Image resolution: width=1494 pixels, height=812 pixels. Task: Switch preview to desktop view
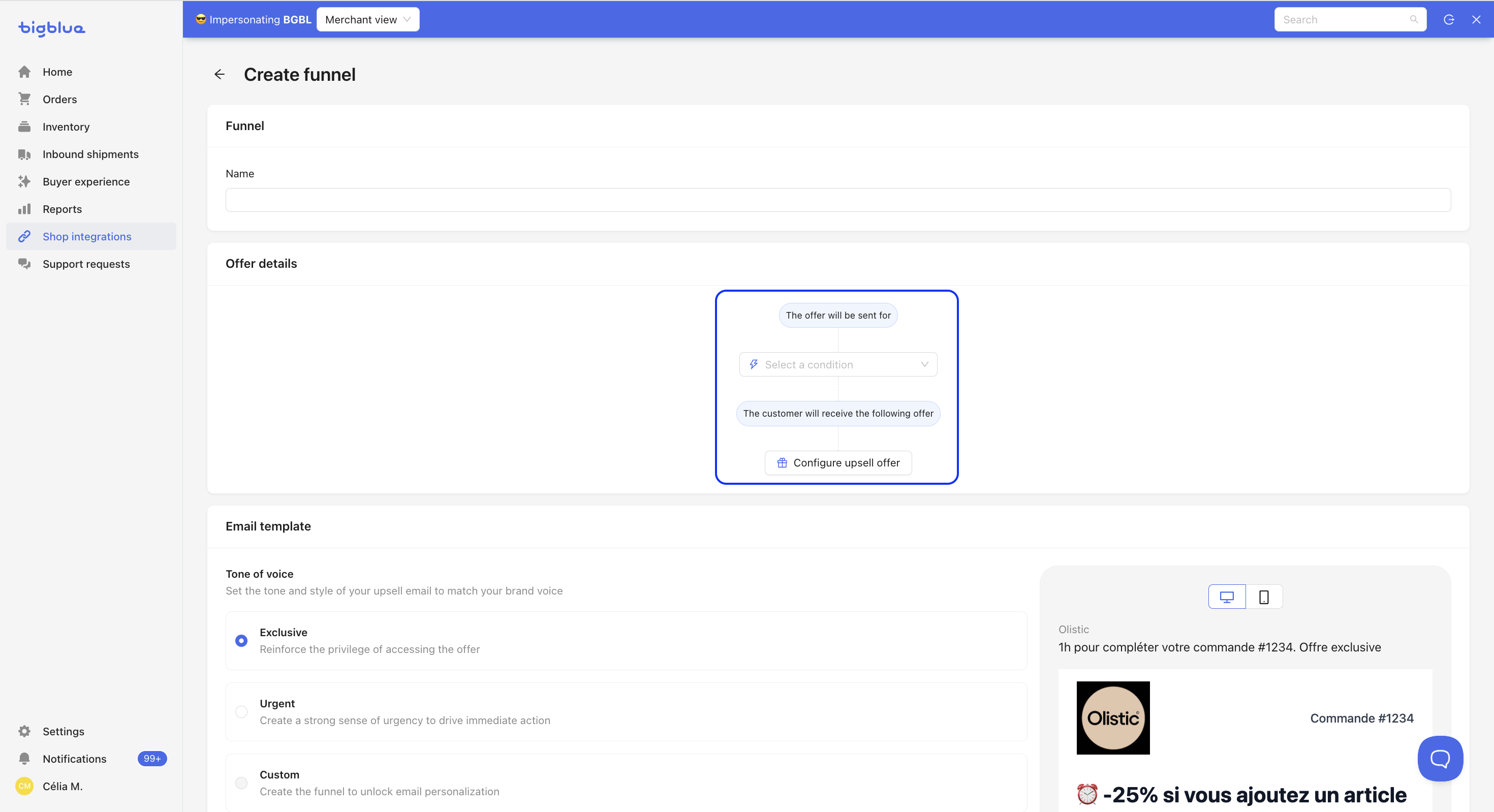(x=1227, y=597)
